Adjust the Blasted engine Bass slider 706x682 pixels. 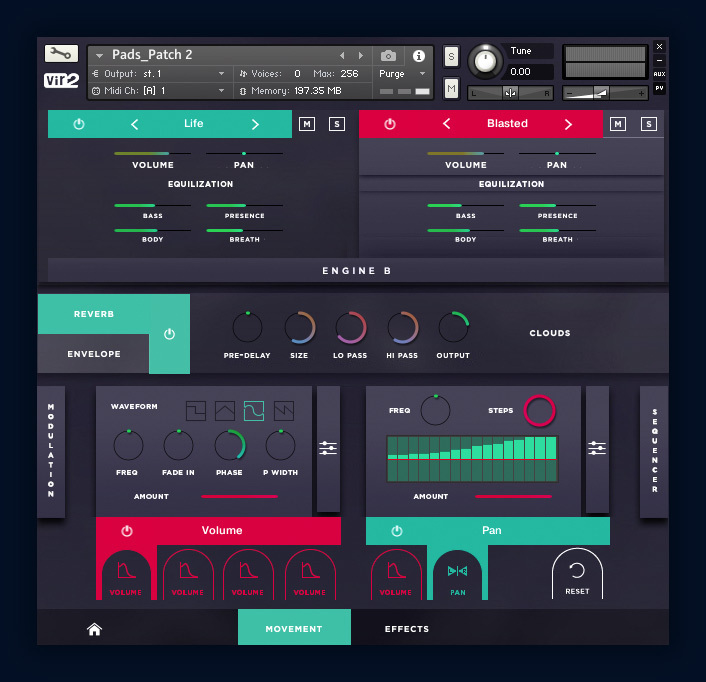466,205
